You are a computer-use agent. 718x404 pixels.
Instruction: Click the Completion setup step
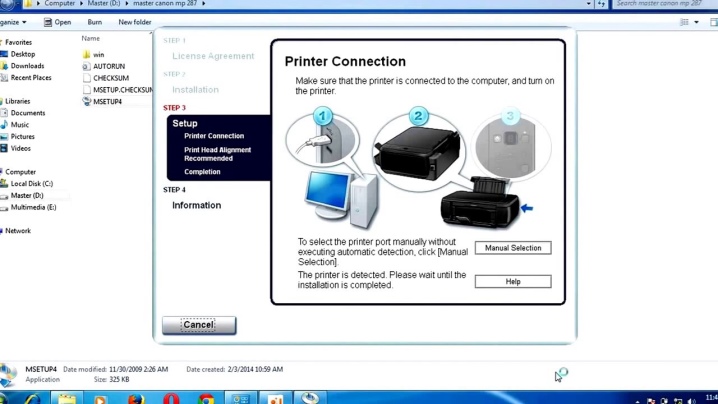point(202,172)
